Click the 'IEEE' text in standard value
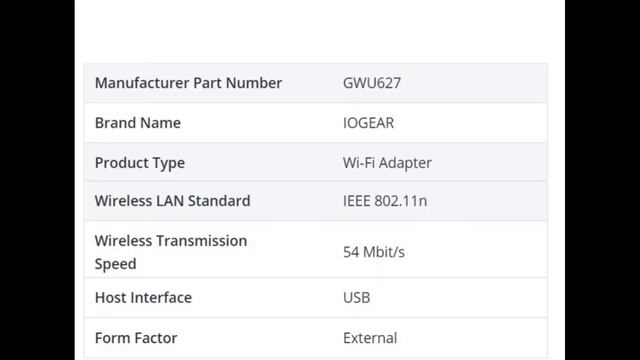Viewport: 640px width, 360px height. pos(357,201)
